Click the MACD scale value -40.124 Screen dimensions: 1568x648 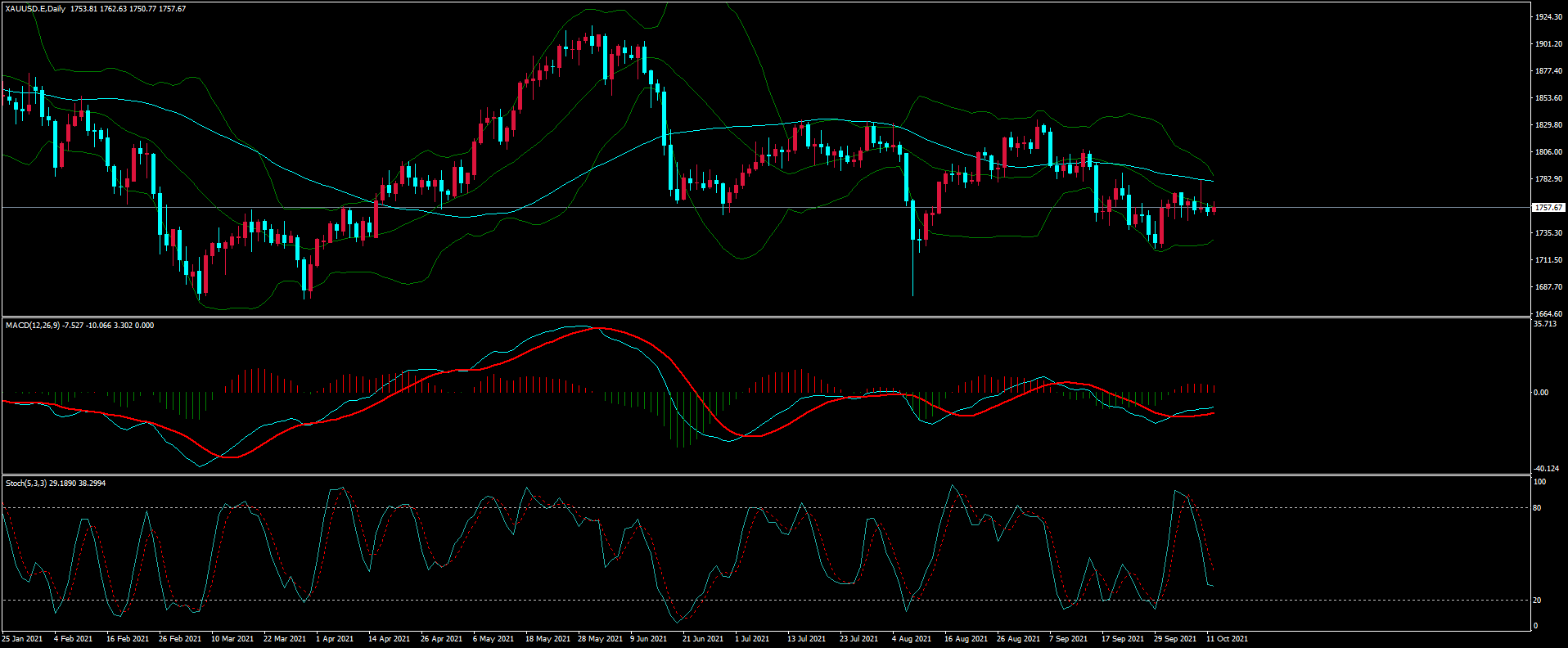[1546, 469]
